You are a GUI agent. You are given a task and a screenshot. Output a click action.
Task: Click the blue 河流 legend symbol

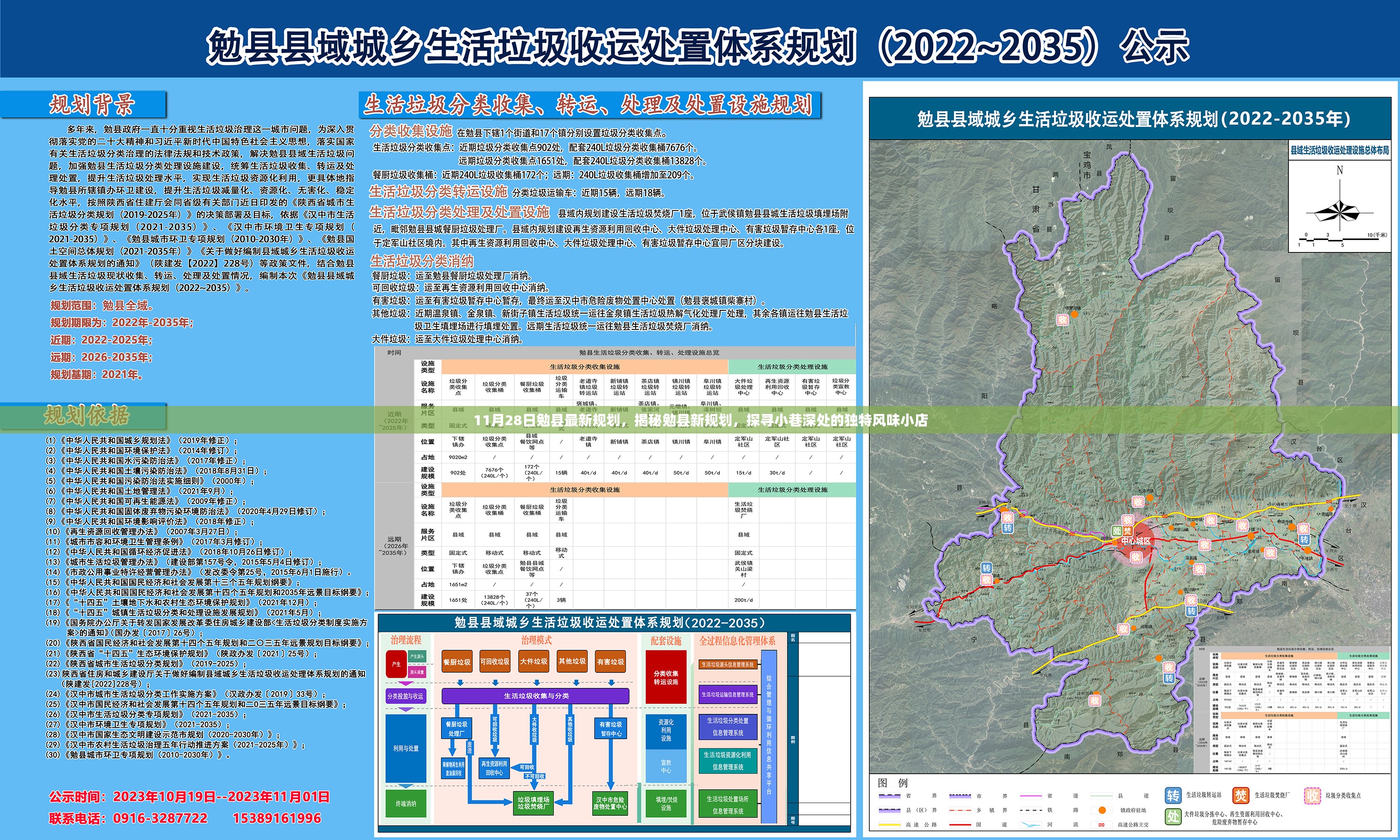click(1030, 825)
